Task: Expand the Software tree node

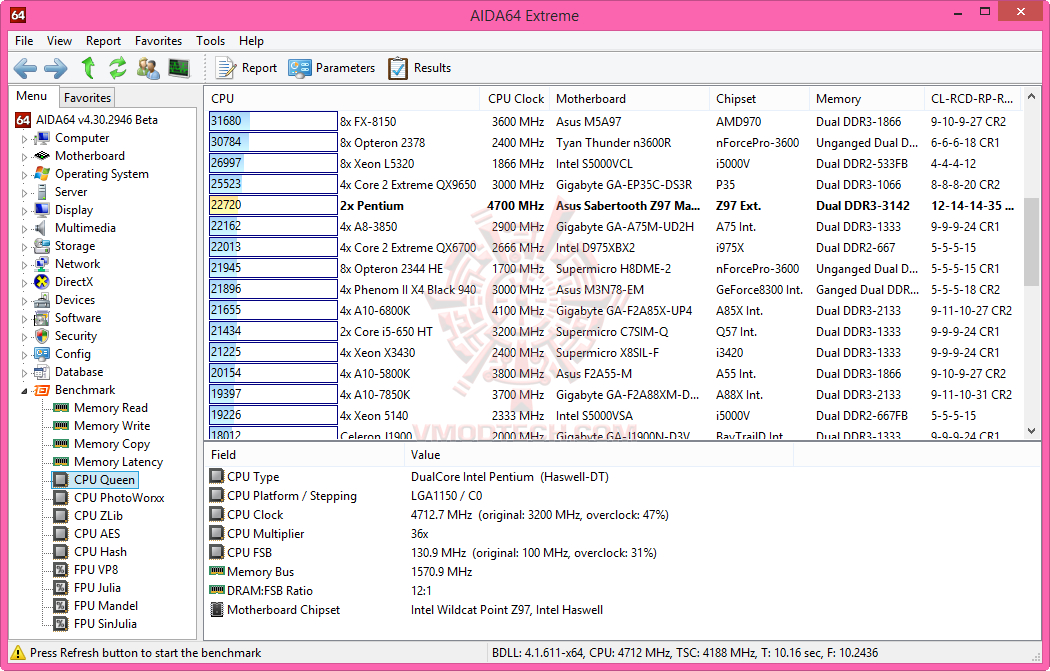Action: pyautogui.click(x=25, y=319)
